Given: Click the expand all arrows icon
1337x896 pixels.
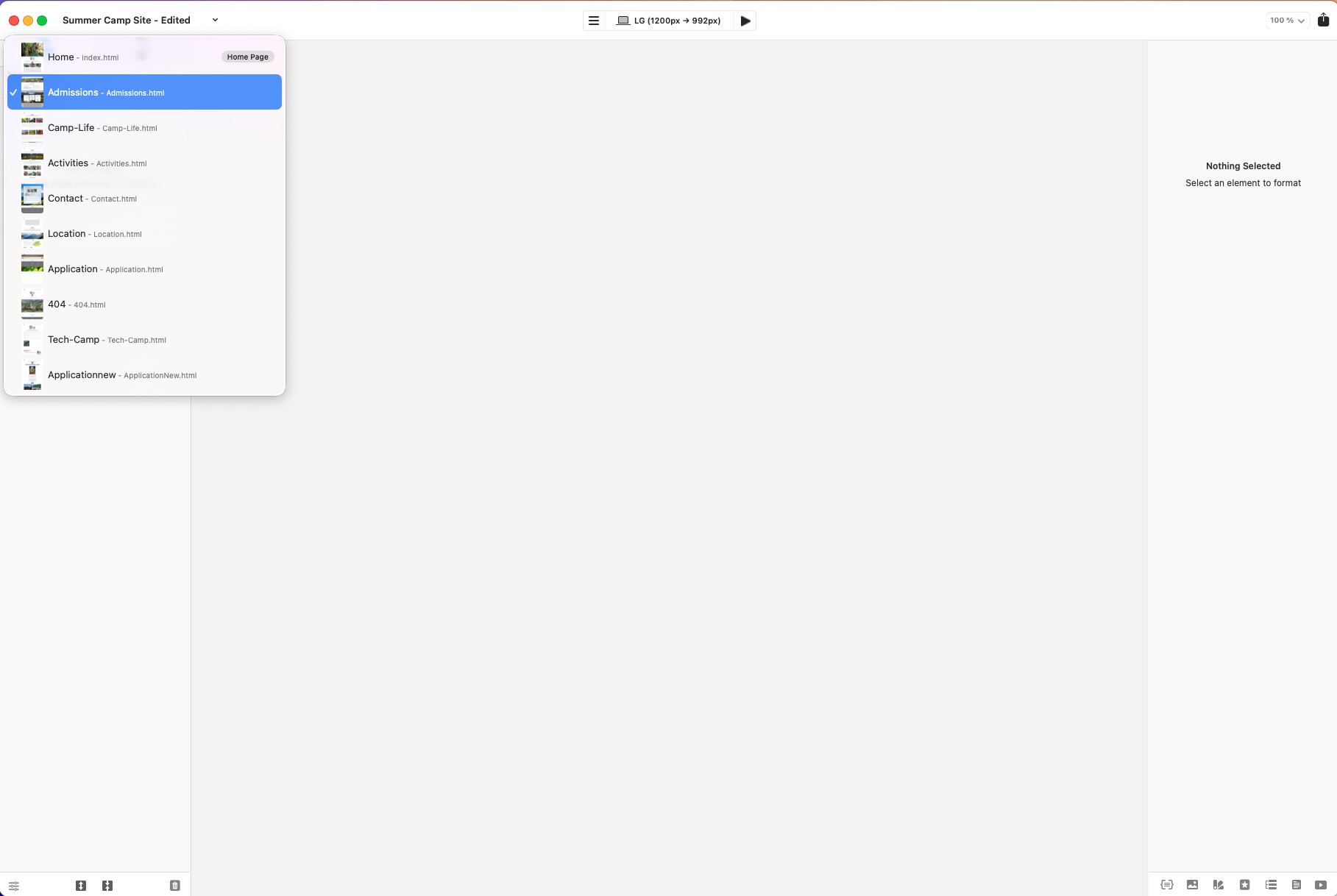Looking at the screenshot, I should click(x=81, y=886).
